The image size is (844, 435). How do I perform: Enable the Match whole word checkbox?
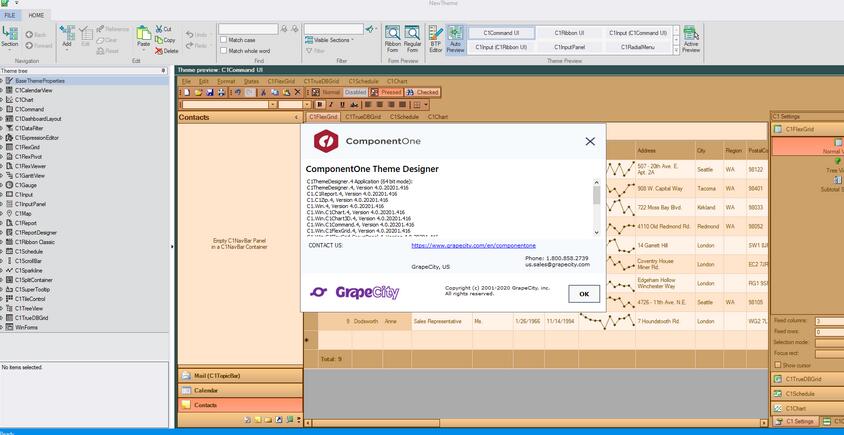pyautogui.click(x=223, y=51)
